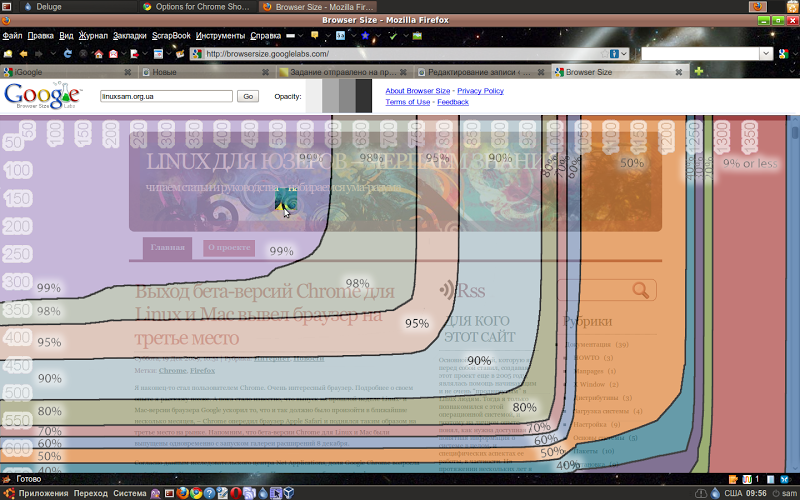Click the pencil edit icon beside the address bar
The image size is (800, 500).
pyautogui.click(x=180, y=54)
